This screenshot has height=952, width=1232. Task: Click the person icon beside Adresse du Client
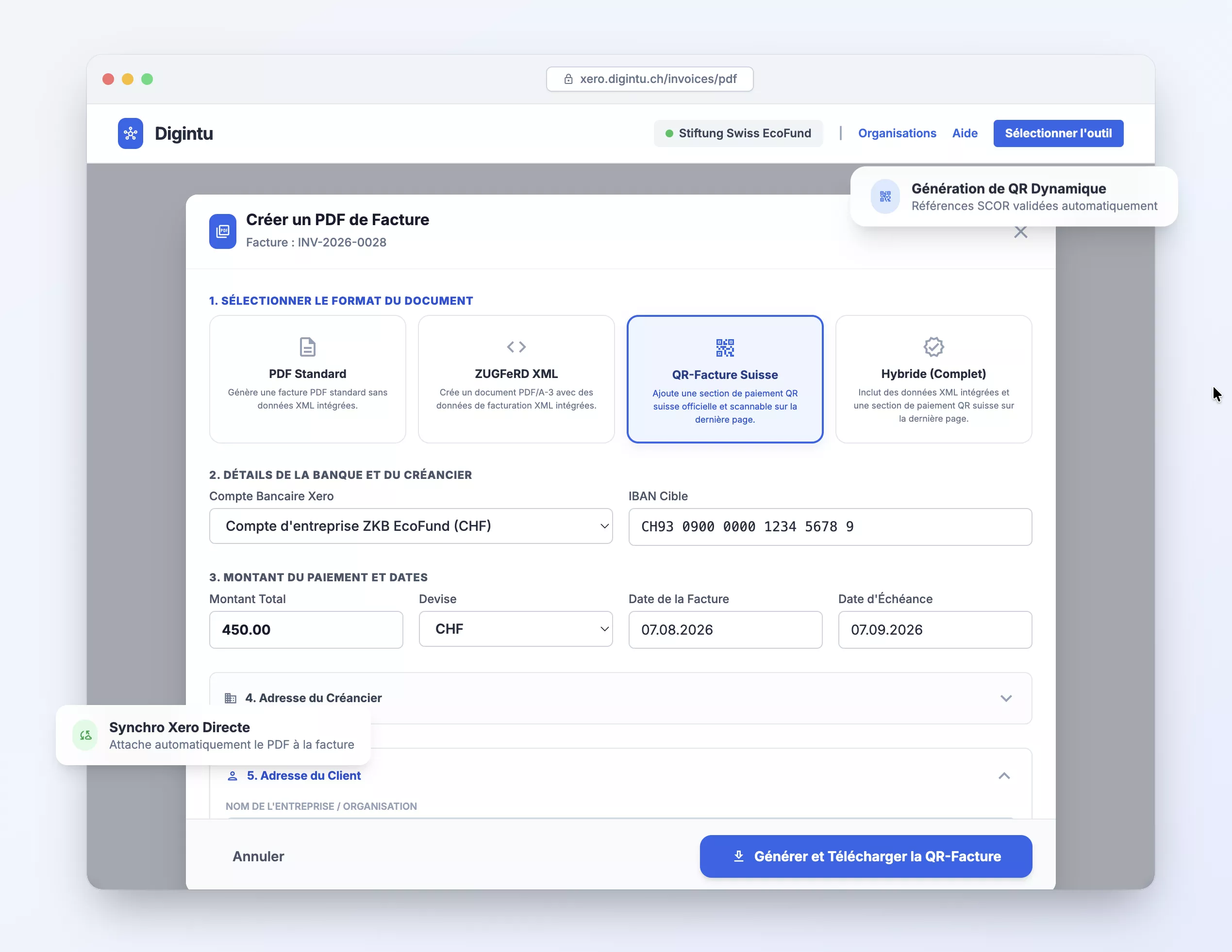(233, 776)
